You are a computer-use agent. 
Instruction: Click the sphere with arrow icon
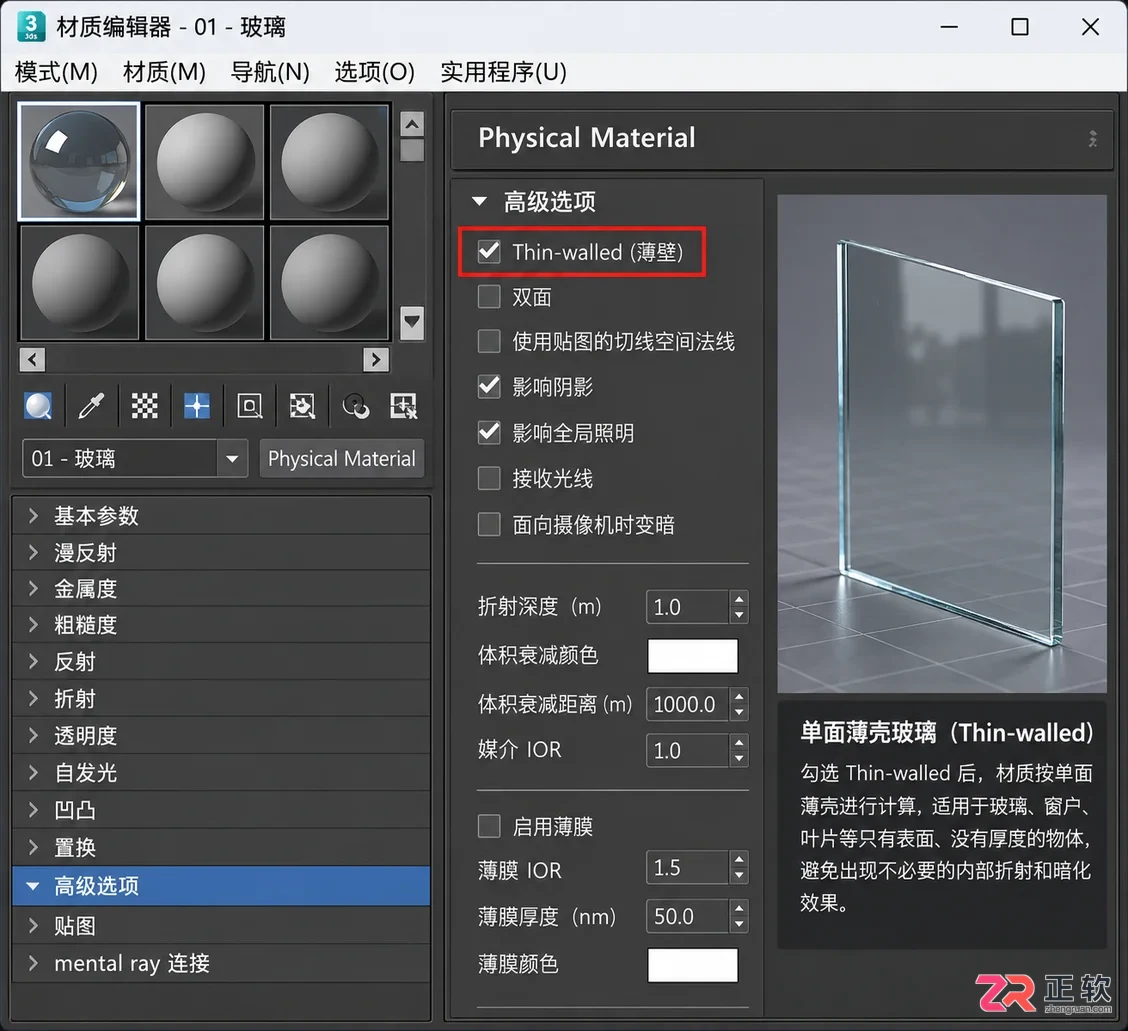tap(355, 406)
